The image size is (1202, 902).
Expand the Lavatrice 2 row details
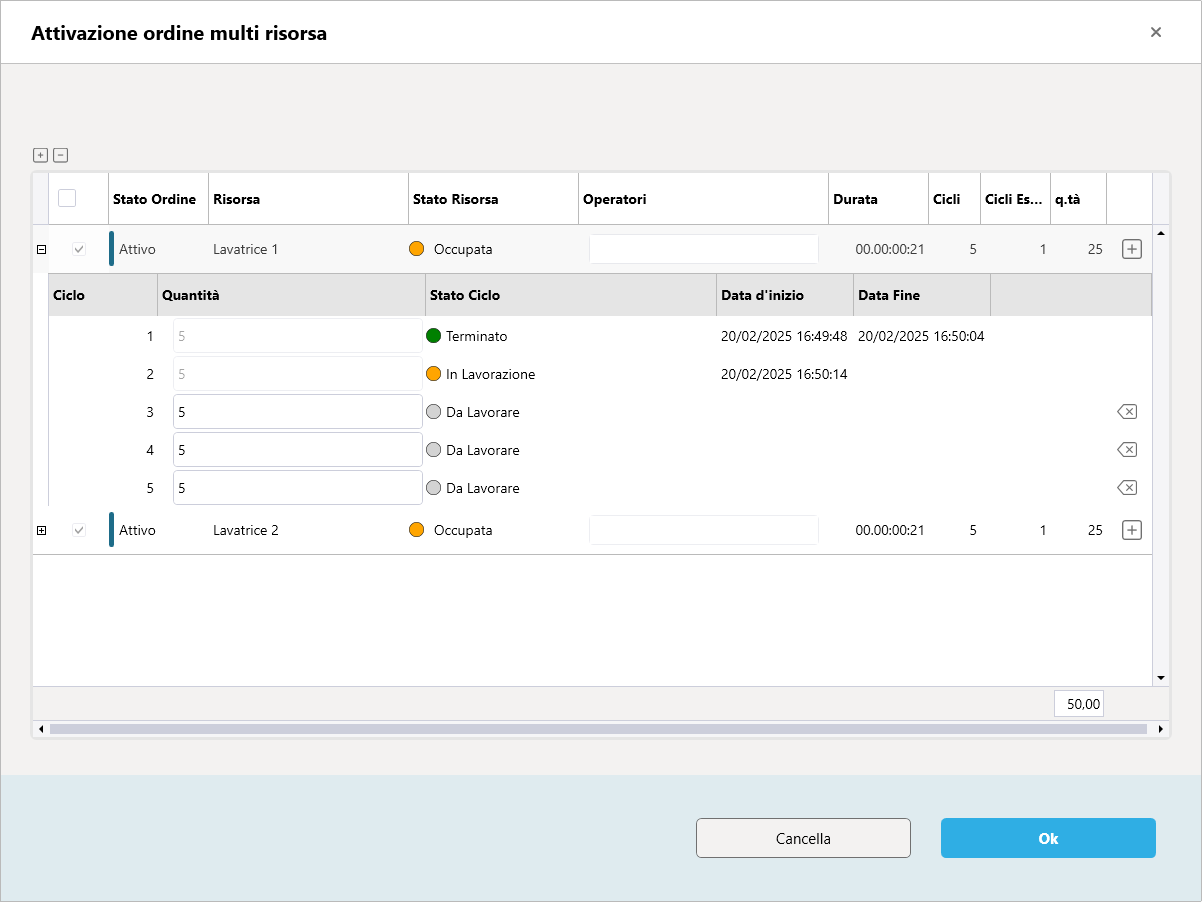click(41, 530)
